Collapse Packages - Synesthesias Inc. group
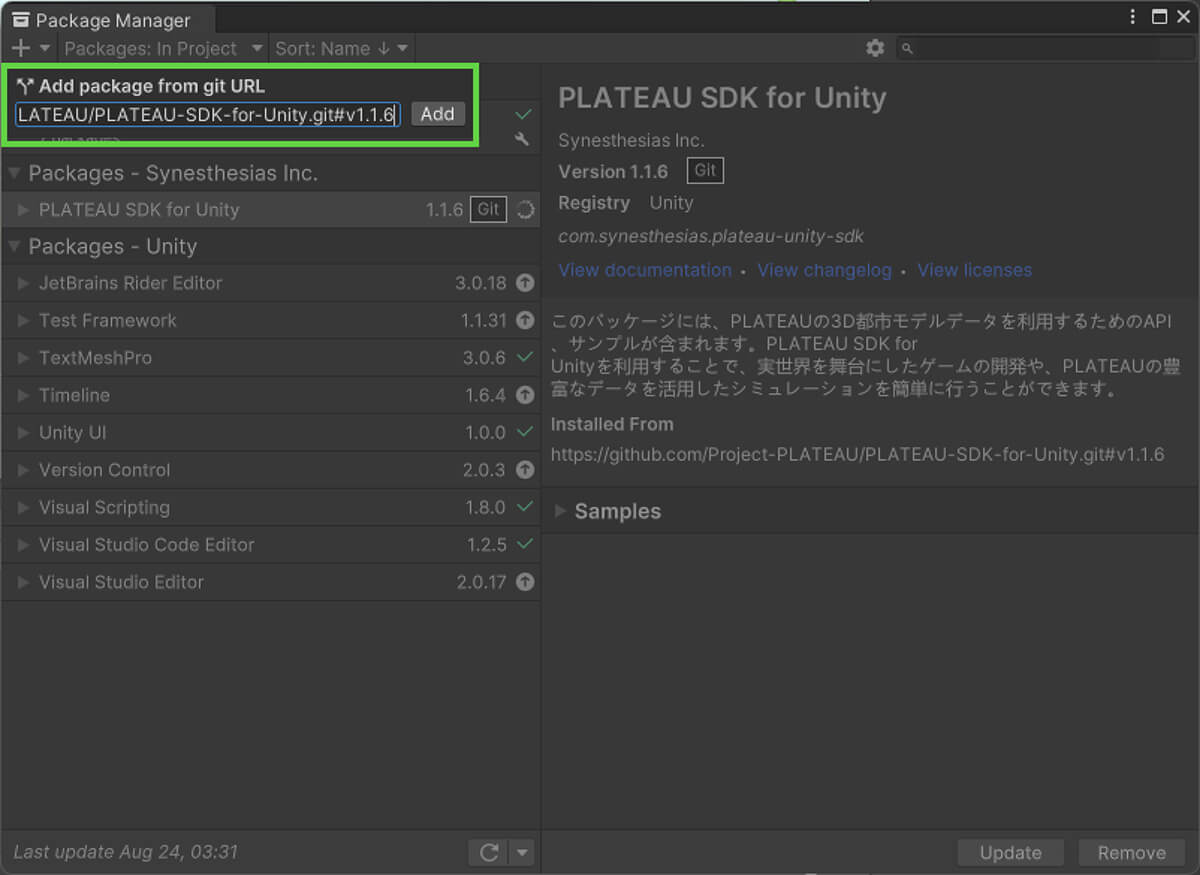The height and width of the screenshot is (875, 1200). 14,173
